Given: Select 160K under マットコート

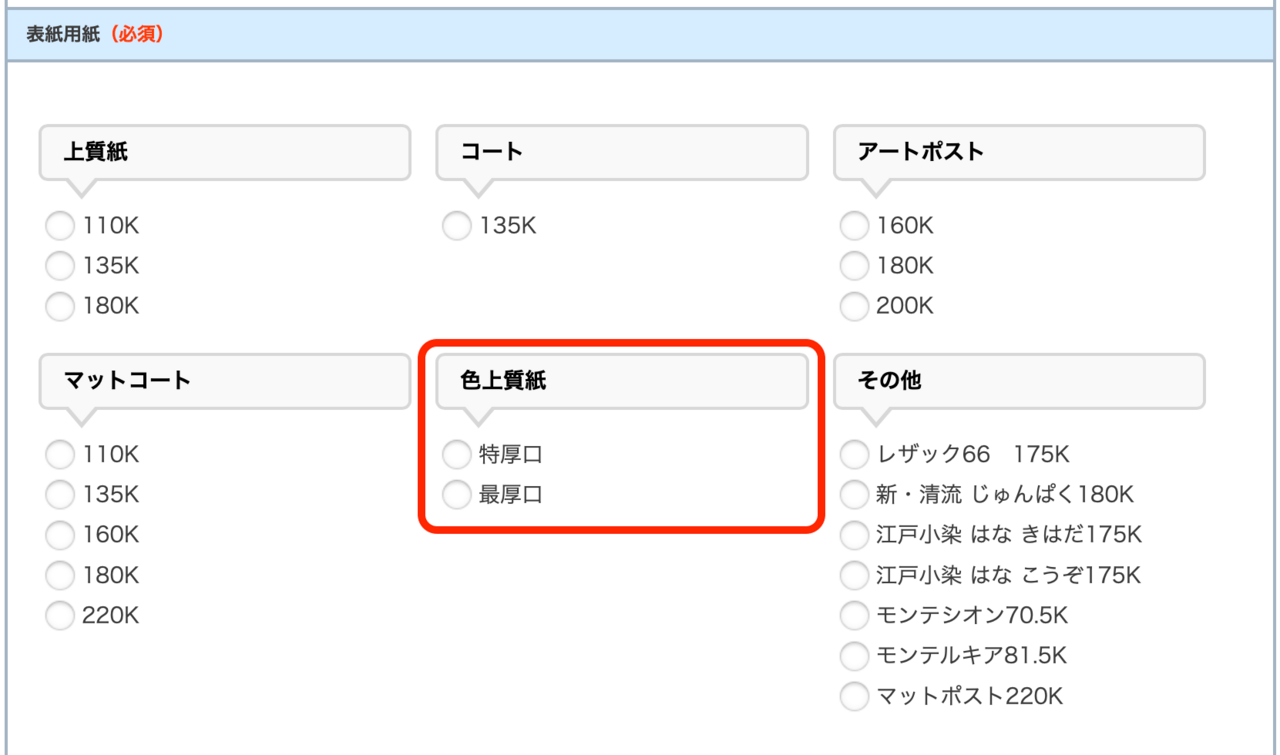Looking at the screenshot, I should click(x=59, y=535).
